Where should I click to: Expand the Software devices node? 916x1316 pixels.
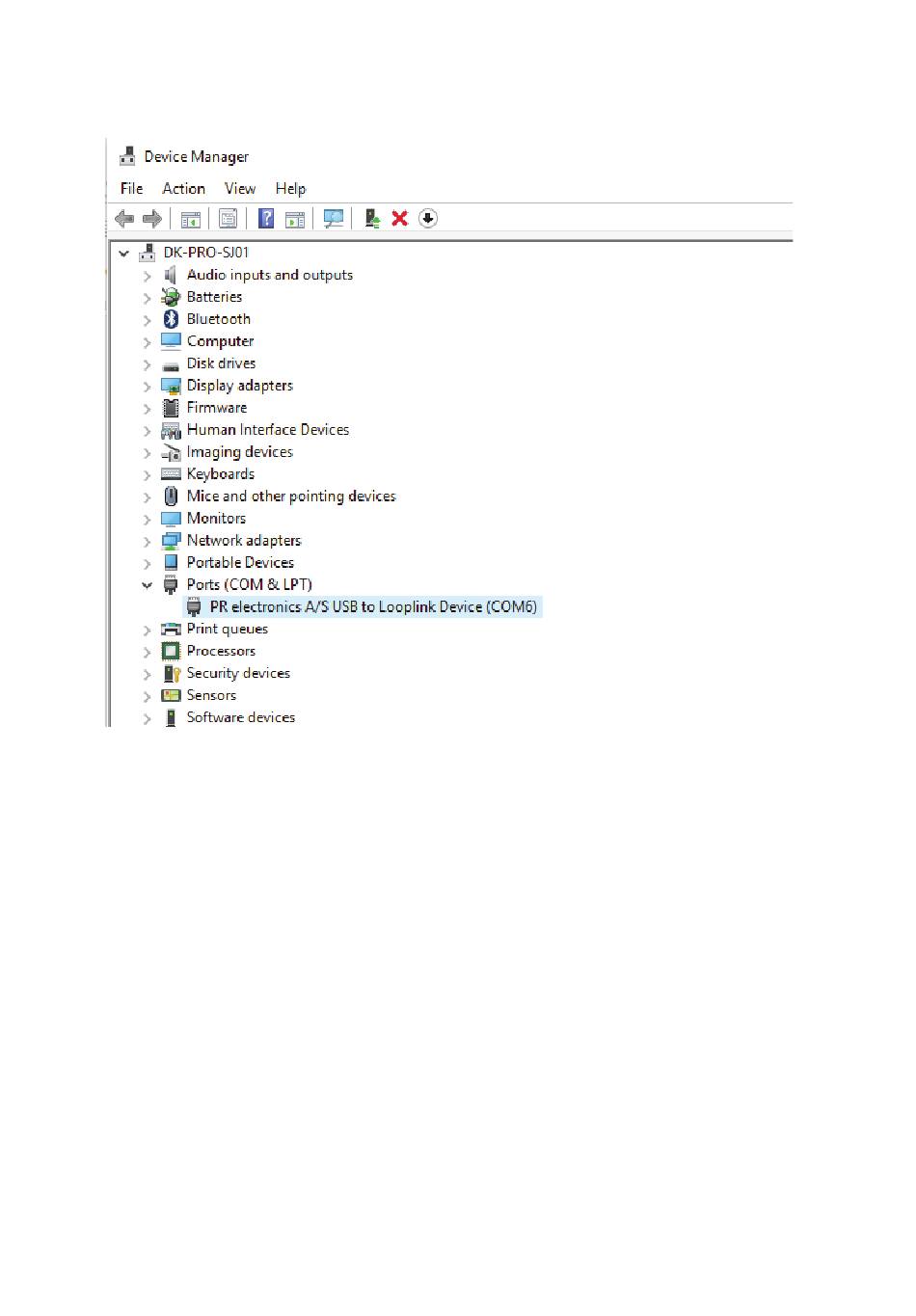point(147,719)
